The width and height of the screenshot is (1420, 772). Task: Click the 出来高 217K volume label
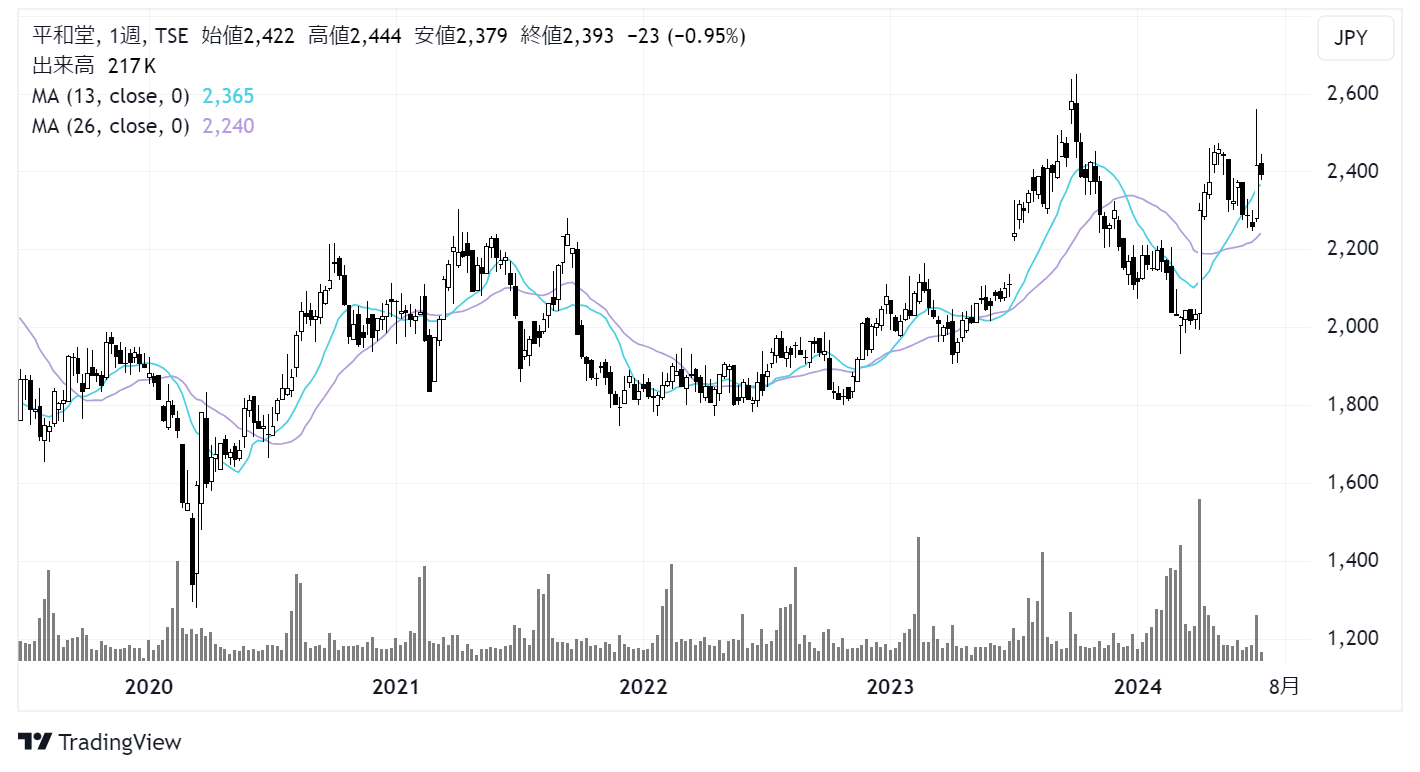tap(94, 66)
